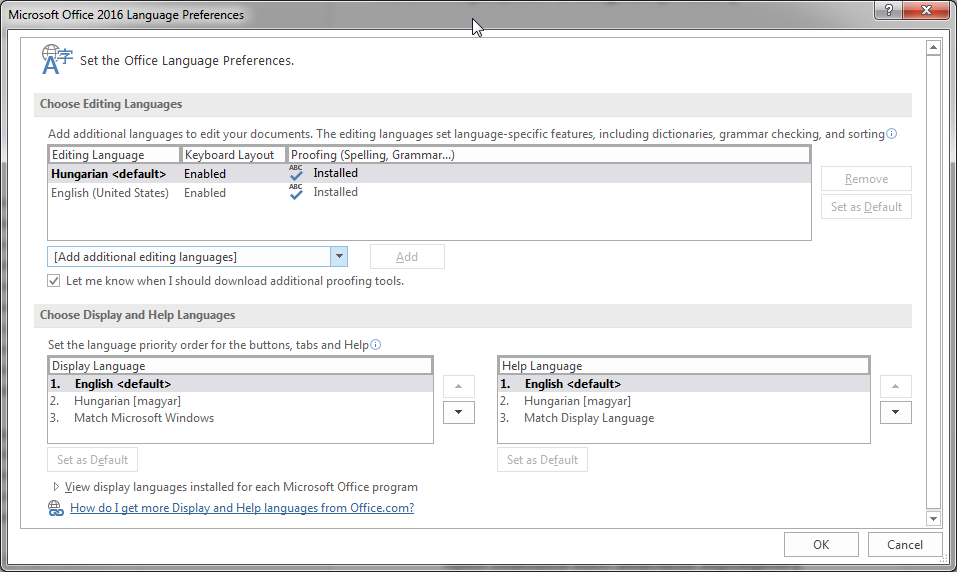Click the info icon beside 'tabs and Help'

(x=376, y=344)
